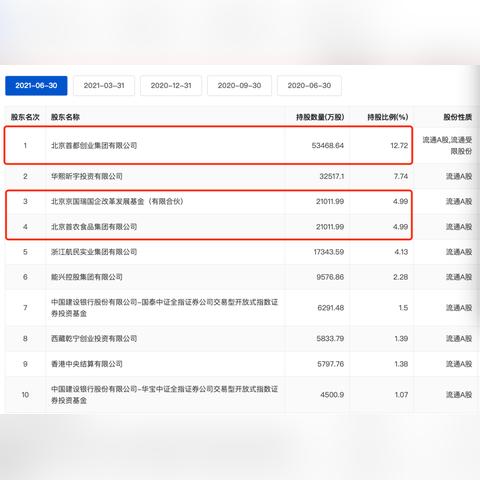Click the percentage value 1.39
The image size is (480, 480).
pyautogui.click(x=401, y=339)
